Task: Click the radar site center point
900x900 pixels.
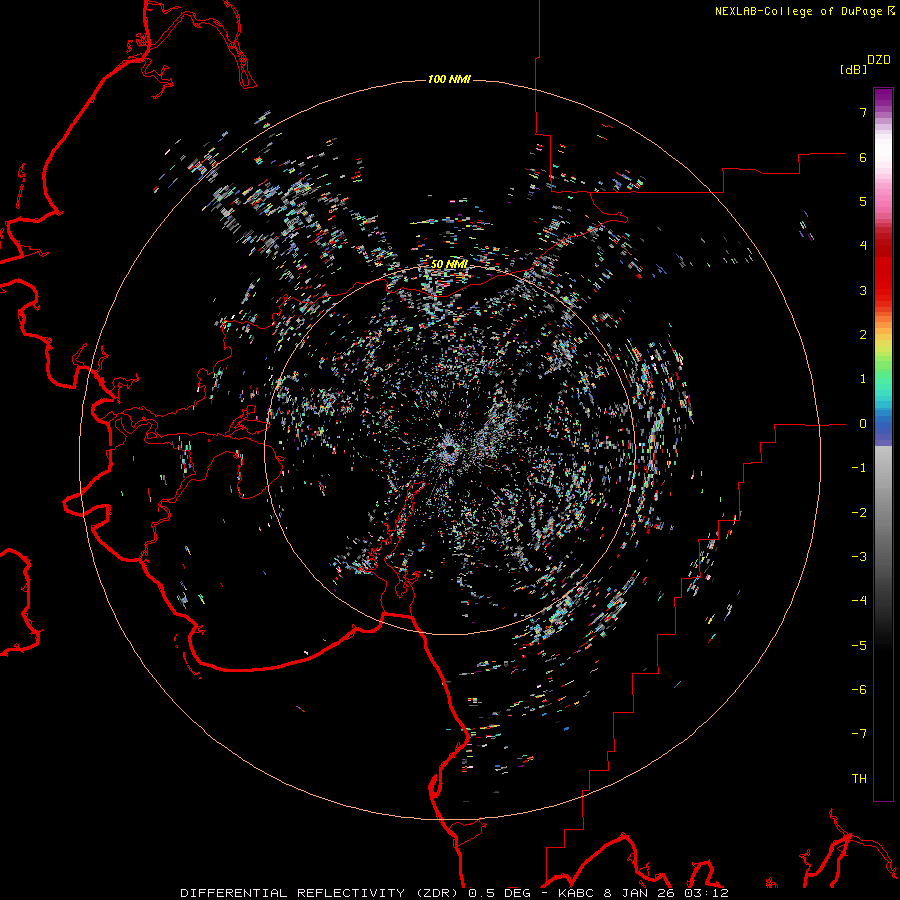Action: coord(449,449)
